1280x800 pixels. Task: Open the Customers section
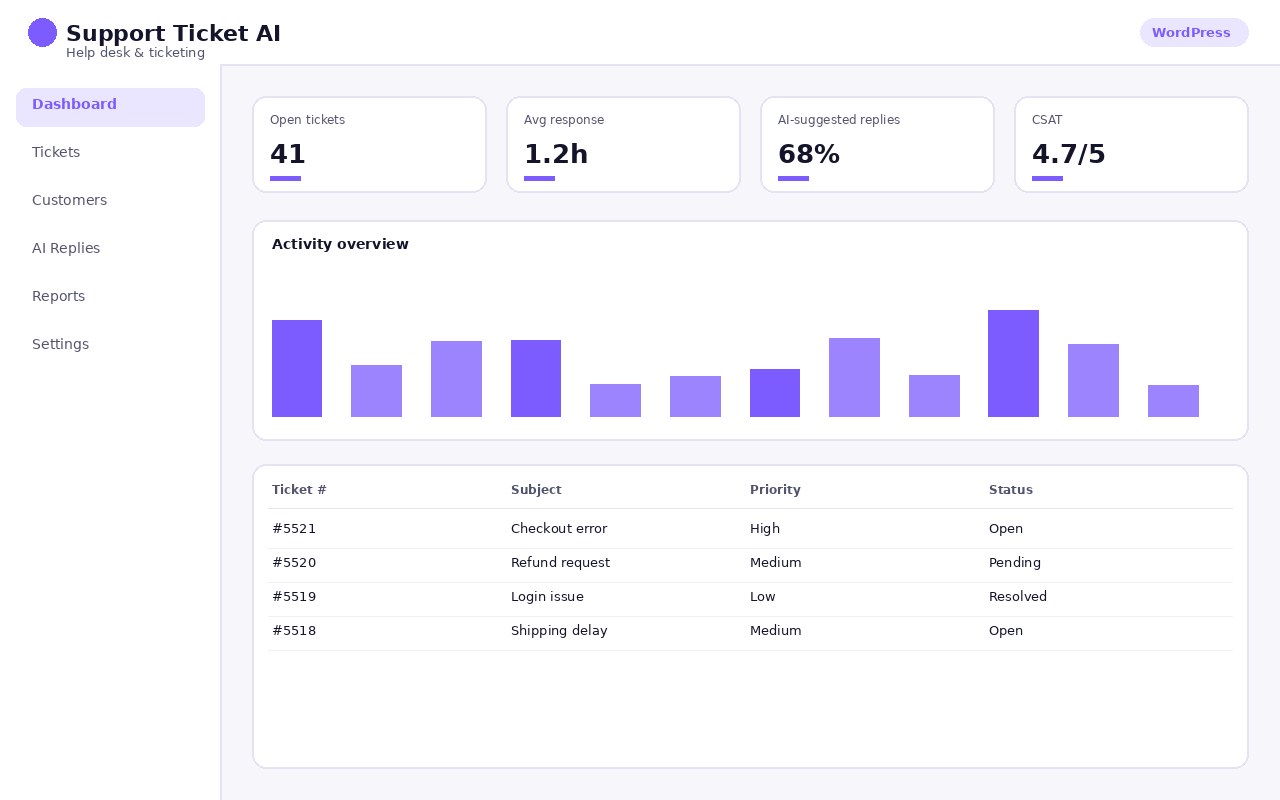[110, 200]
